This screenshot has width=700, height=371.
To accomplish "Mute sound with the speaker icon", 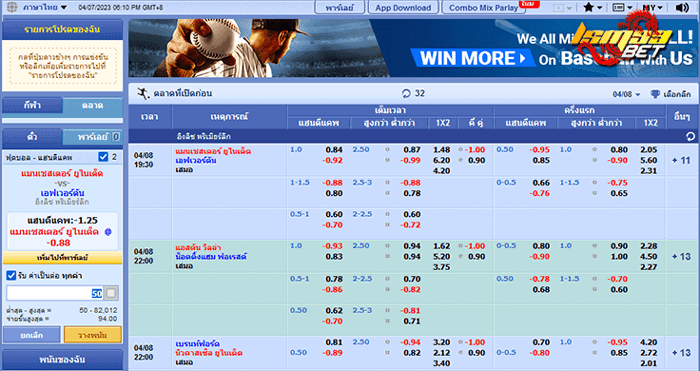I will 682,8.
